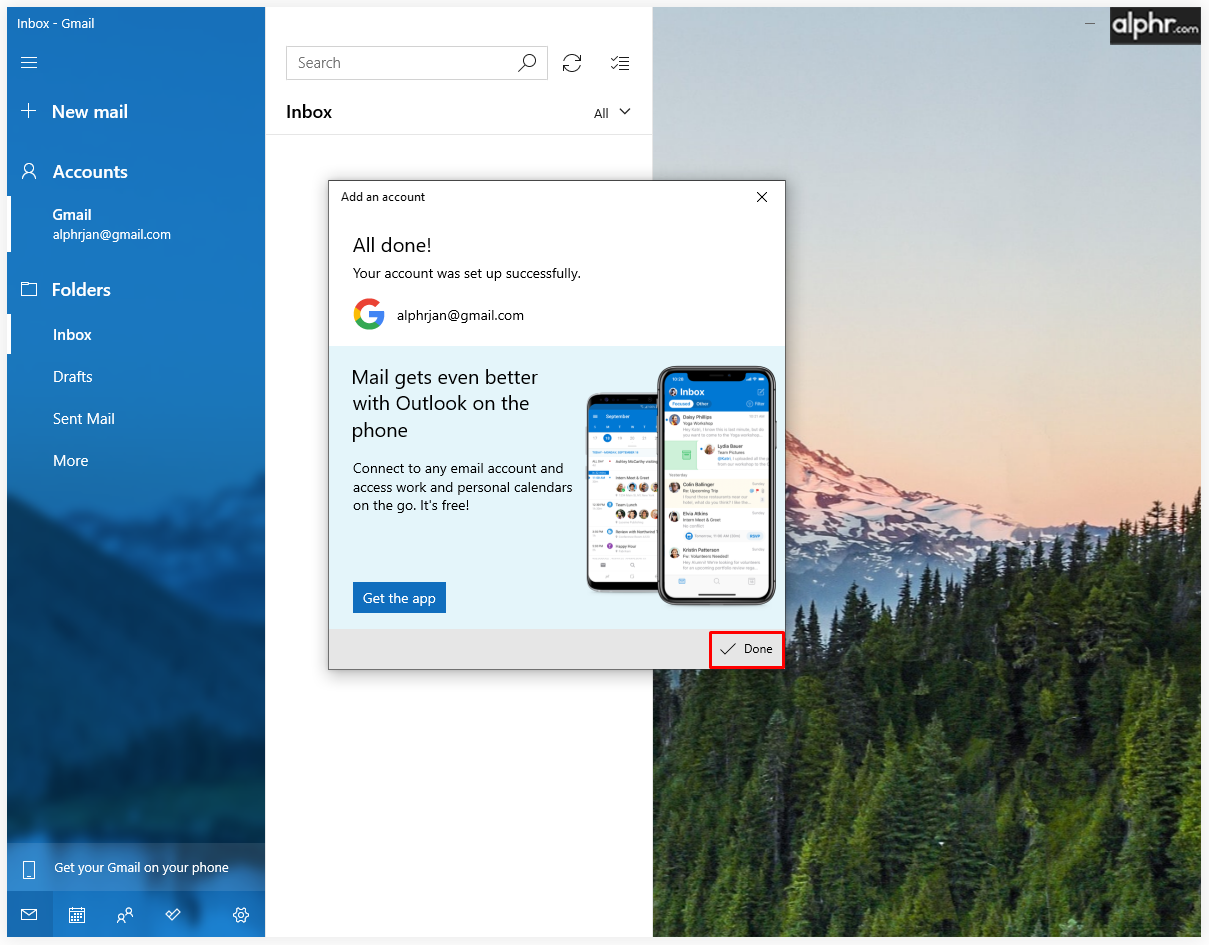This screenshot has height=945, width=1209.
Task: Open the hamburger navigation menu
Action: pyautogui.click(x=29, y=63)
